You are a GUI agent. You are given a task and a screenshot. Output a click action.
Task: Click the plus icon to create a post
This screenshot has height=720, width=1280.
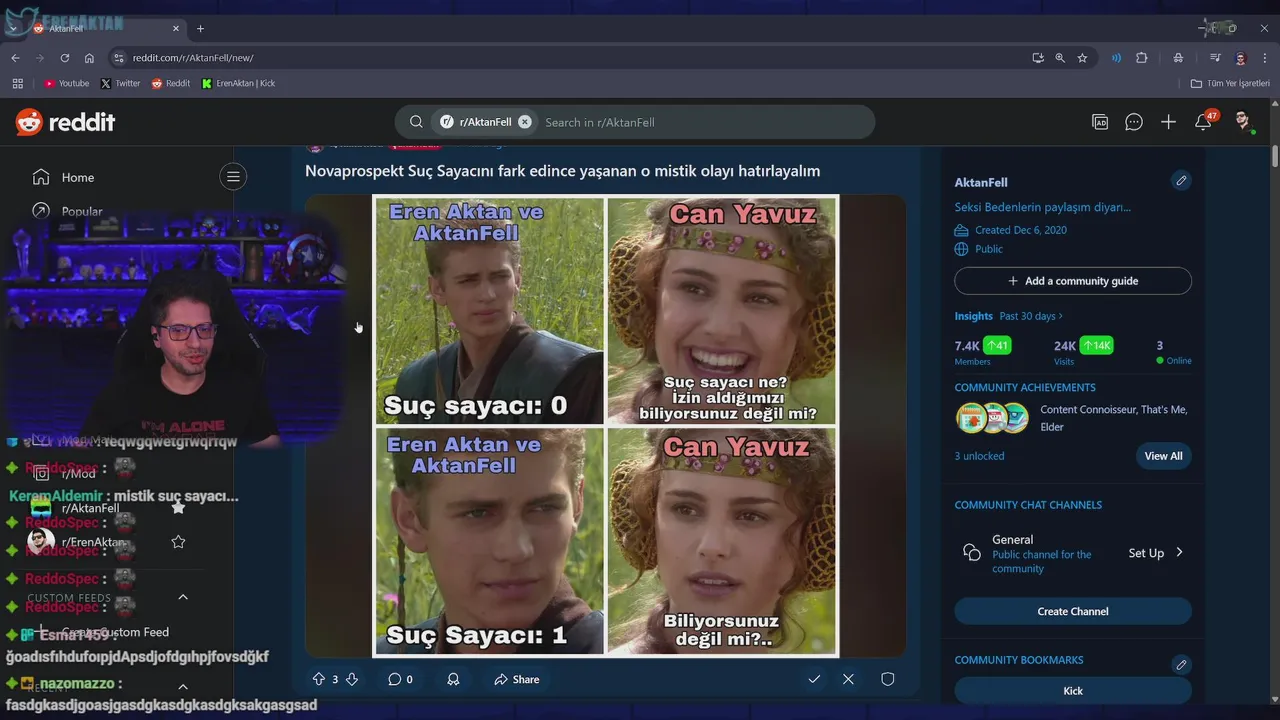pyautogui.click(x=1168, y=122)
